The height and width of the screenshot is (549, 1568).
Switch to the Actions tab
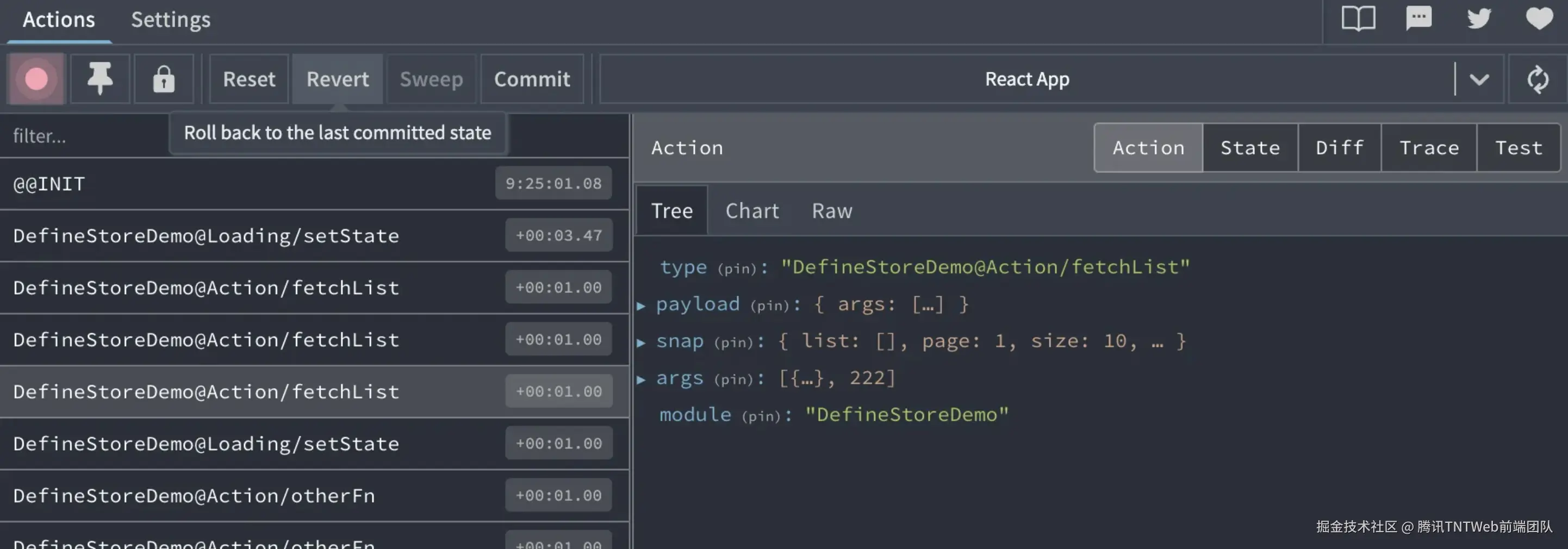point(58,20)
